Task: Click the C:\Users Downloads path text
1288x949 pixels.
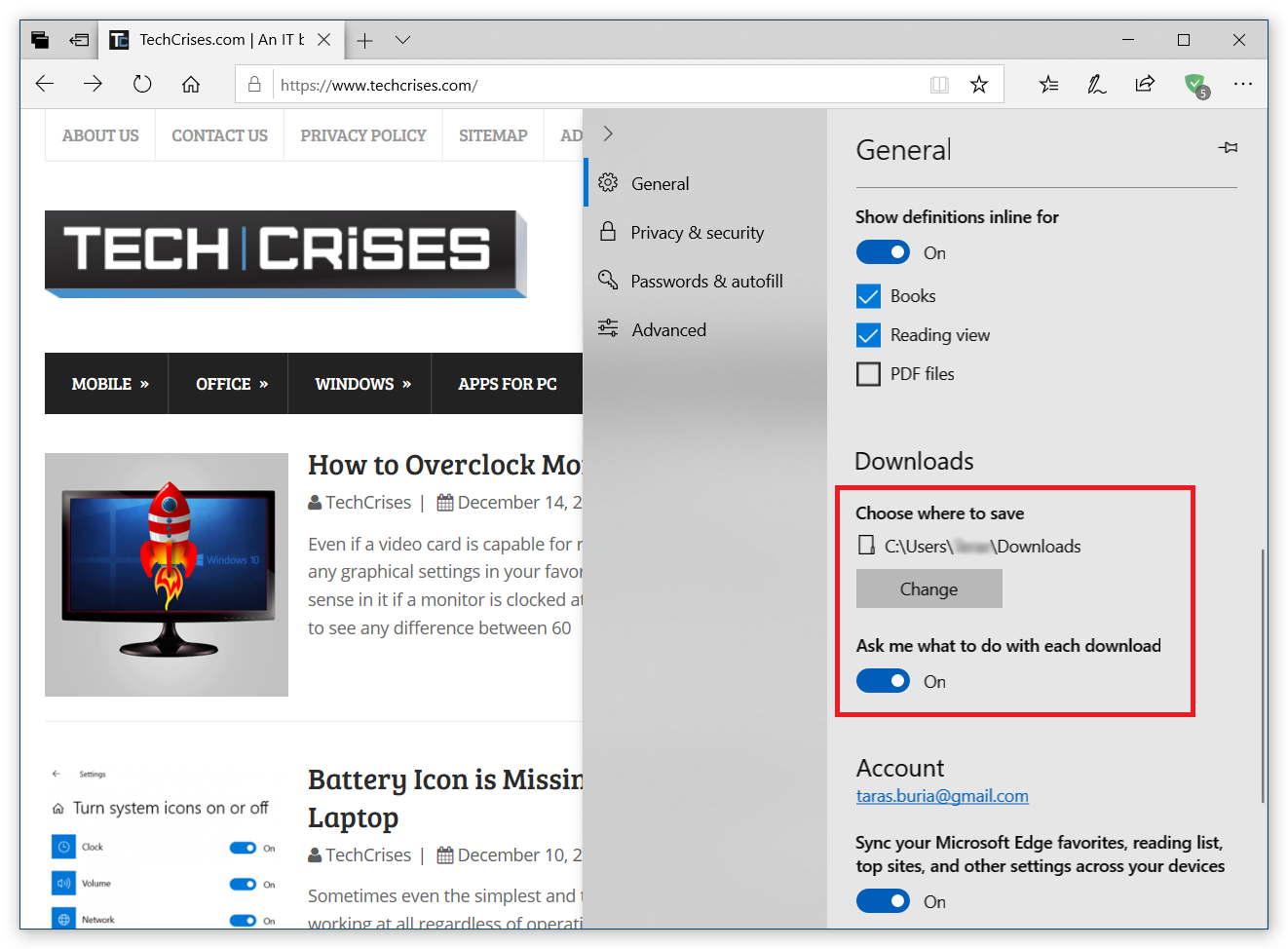Action: pos(982,547)
